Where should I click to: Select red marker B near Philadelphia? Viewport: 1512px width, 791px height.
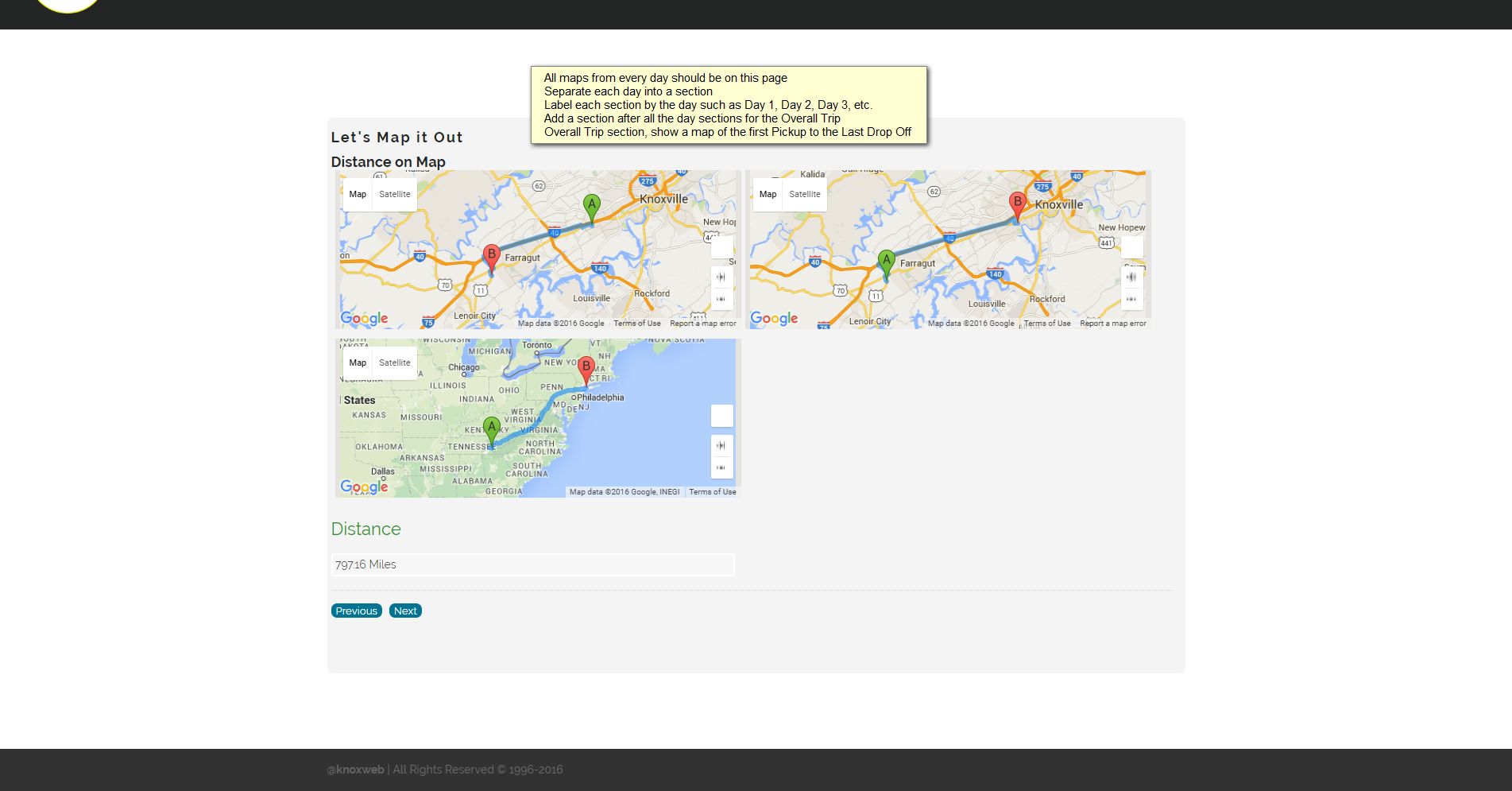[x=586, y=372]
